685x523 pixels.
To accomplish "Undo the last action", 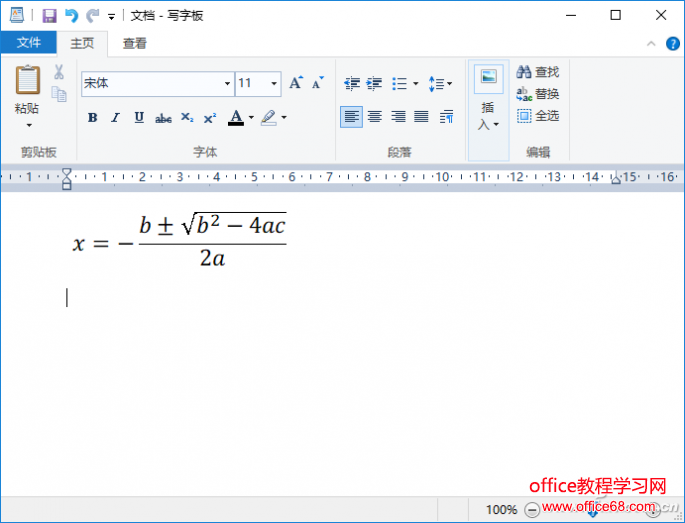I will [x=72, y=16].
